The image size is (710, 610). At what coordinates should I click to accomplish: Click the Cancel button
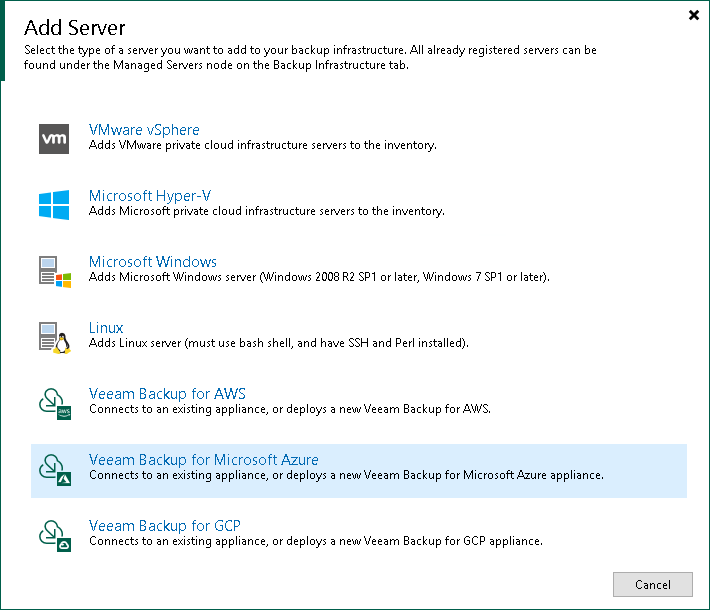pos(652,585)
